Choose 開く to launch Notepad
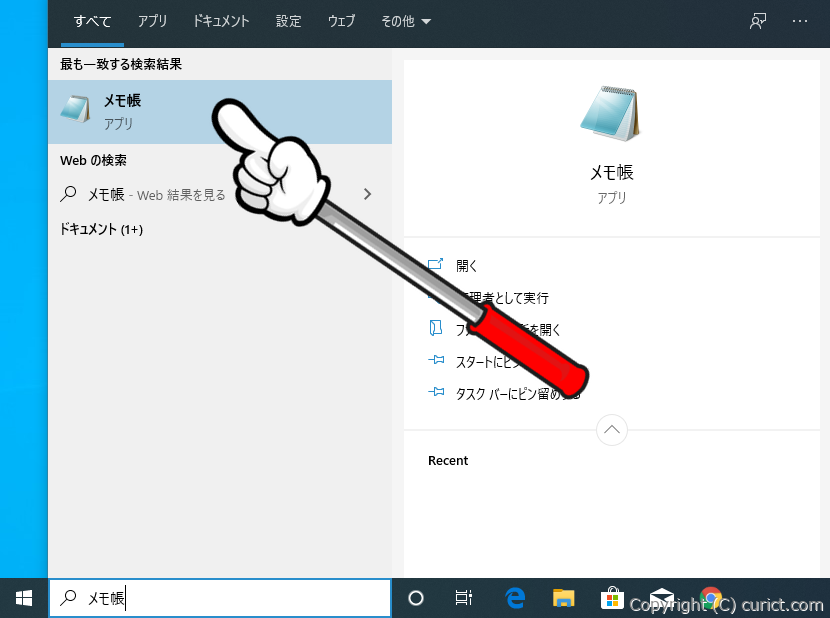Screen dimensions: 830x618 [466, 265]
